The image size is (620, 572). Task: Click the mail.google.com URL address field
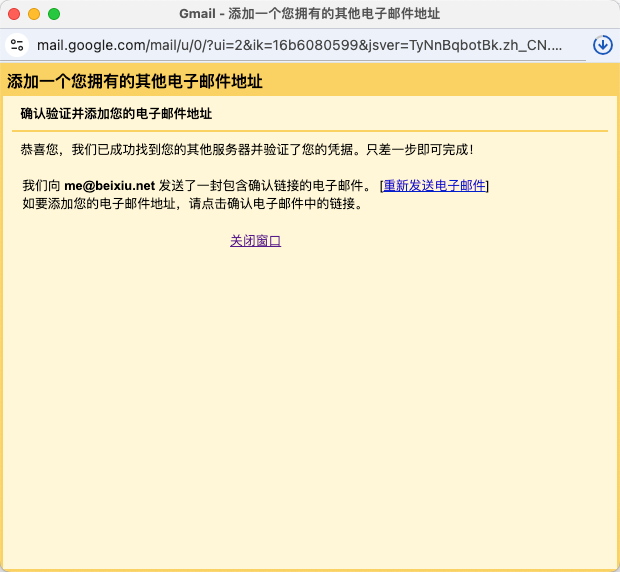click(300, 45)
